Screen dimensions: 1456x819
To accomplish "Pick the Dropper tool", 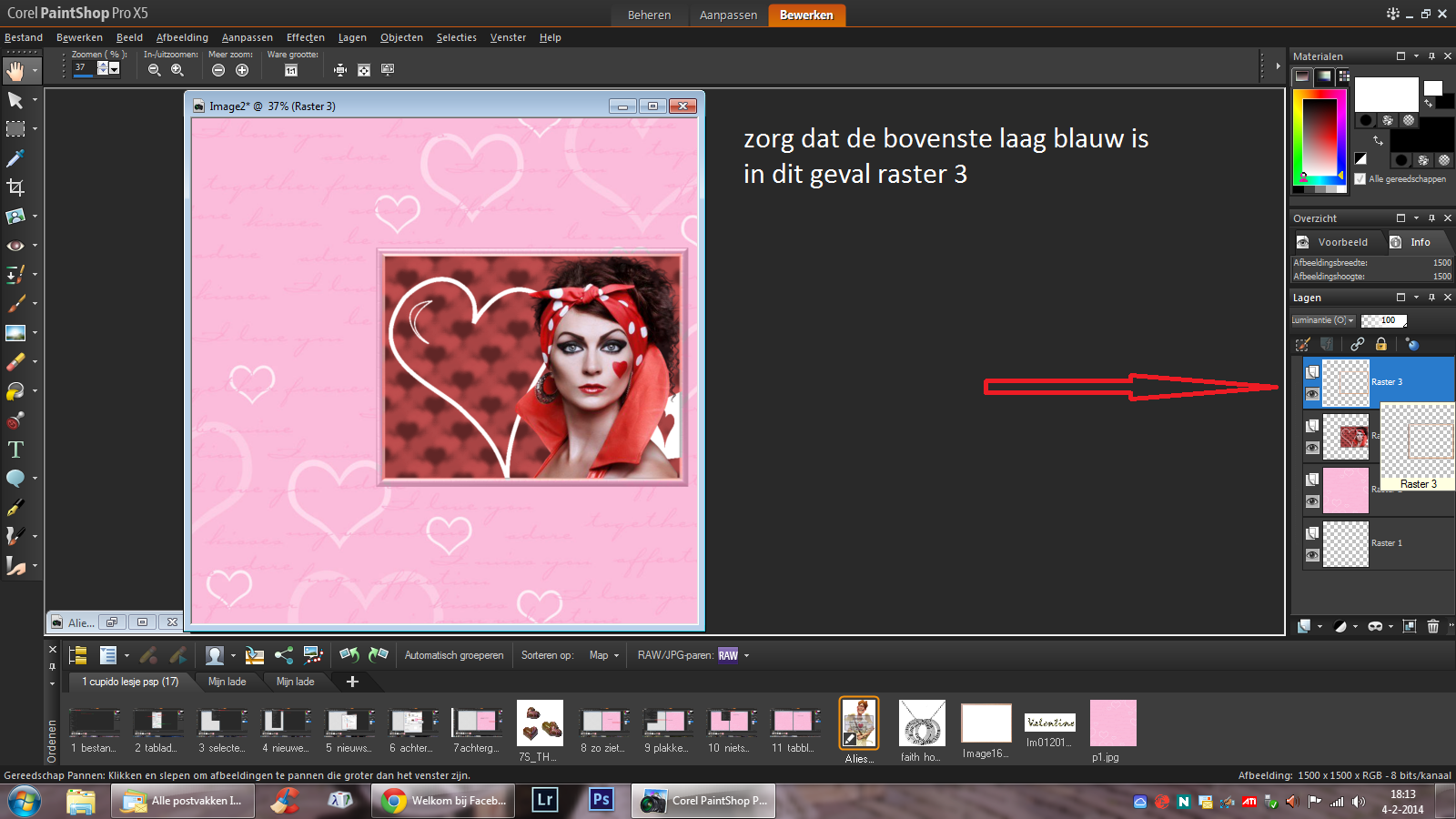I will pyautogui.click(x=15, y=158).
